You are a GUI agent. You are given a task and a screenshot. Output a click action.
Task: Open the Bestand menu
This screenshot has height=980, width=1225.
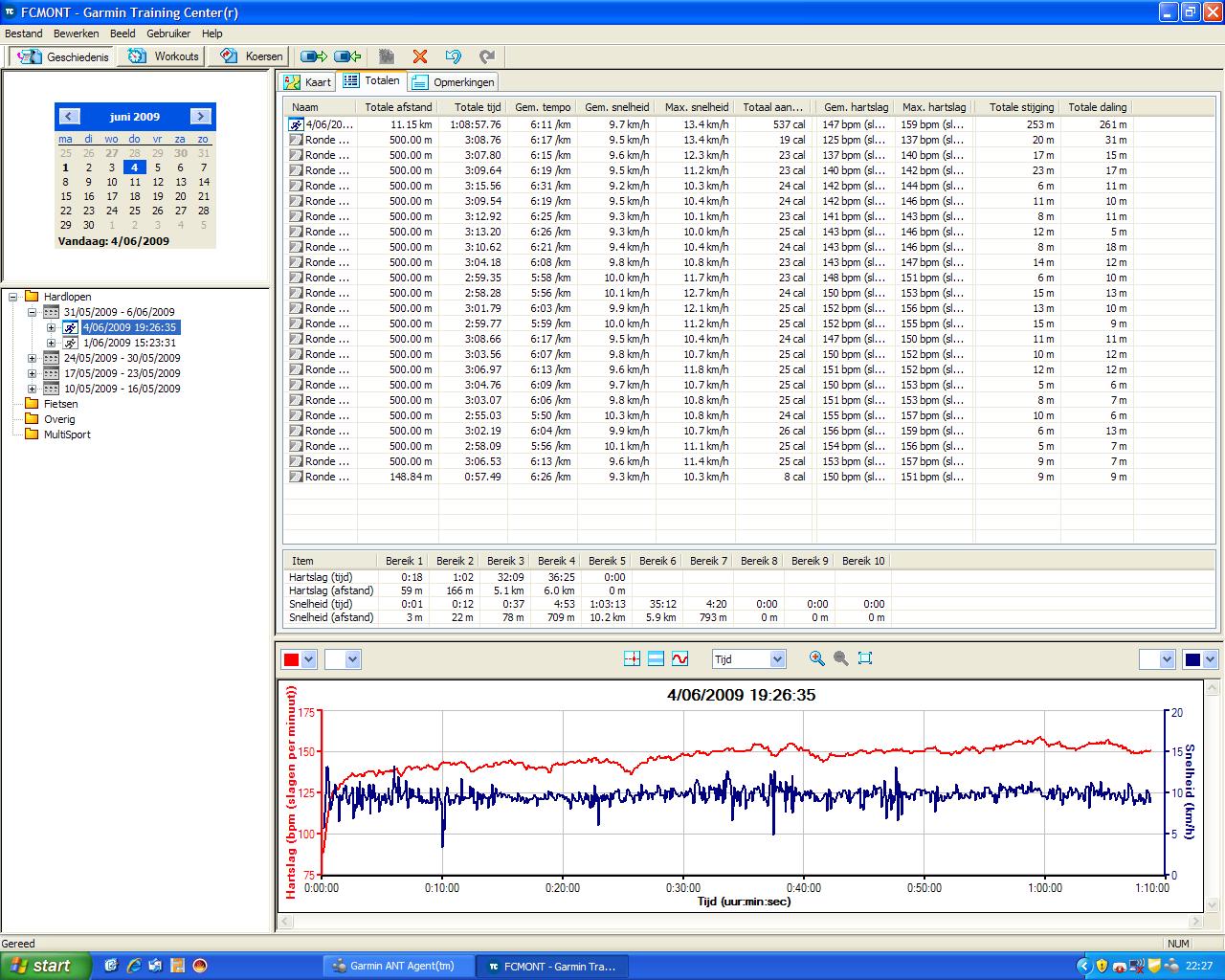point(24,33)
